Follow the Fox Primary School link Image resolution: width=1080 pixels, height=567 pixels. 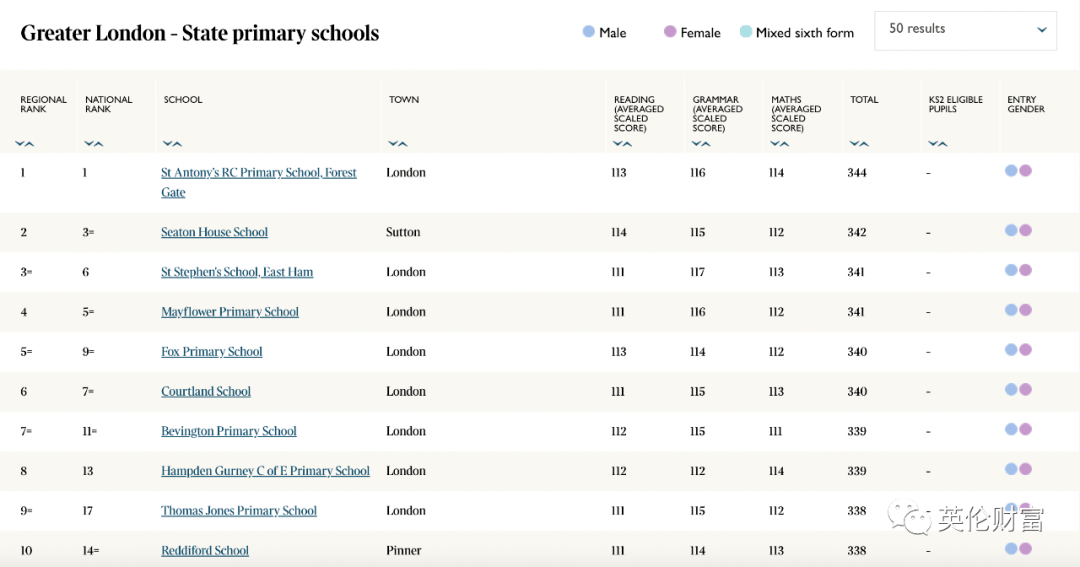[211, 352]
